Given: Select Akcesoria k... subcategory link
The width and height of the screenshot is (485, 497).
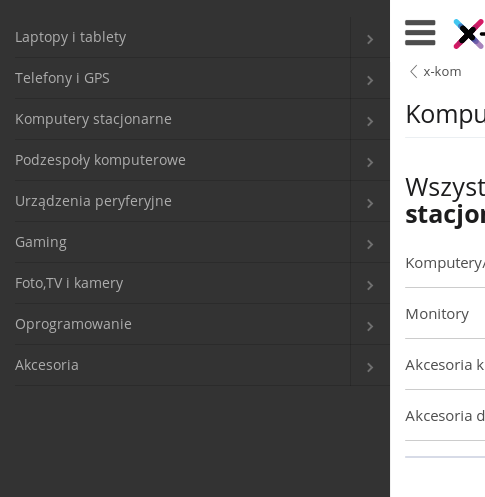Looking at the screenshot, I should (x=445, y=365).
